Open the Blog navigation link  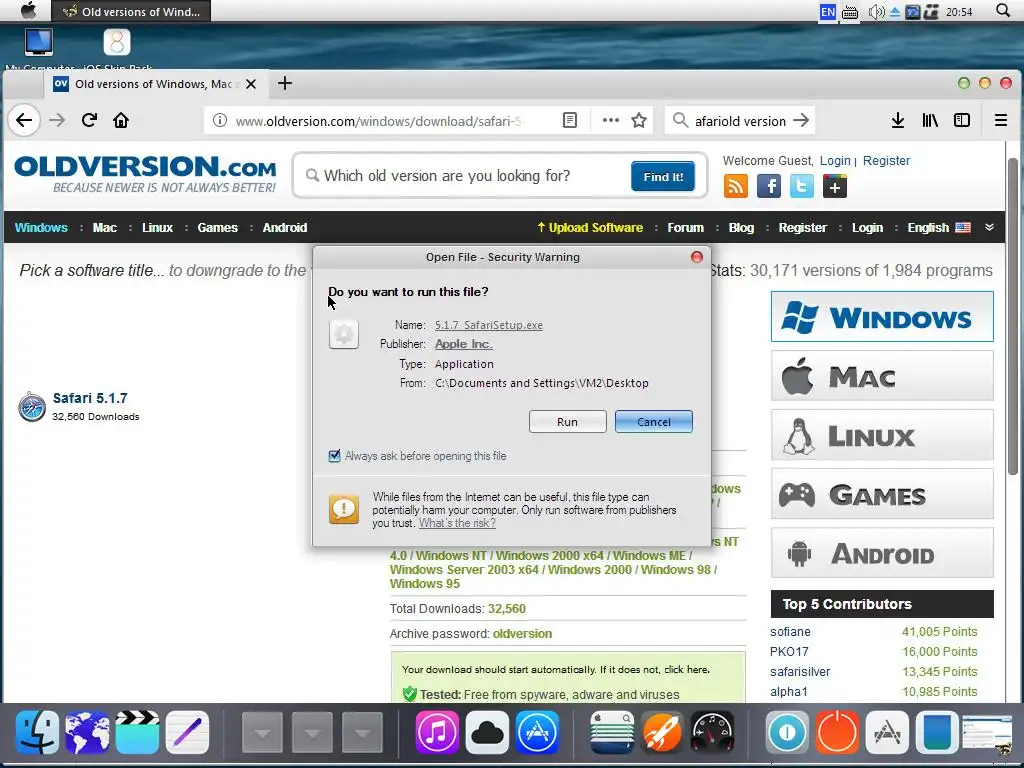click(x=741, y=228)
